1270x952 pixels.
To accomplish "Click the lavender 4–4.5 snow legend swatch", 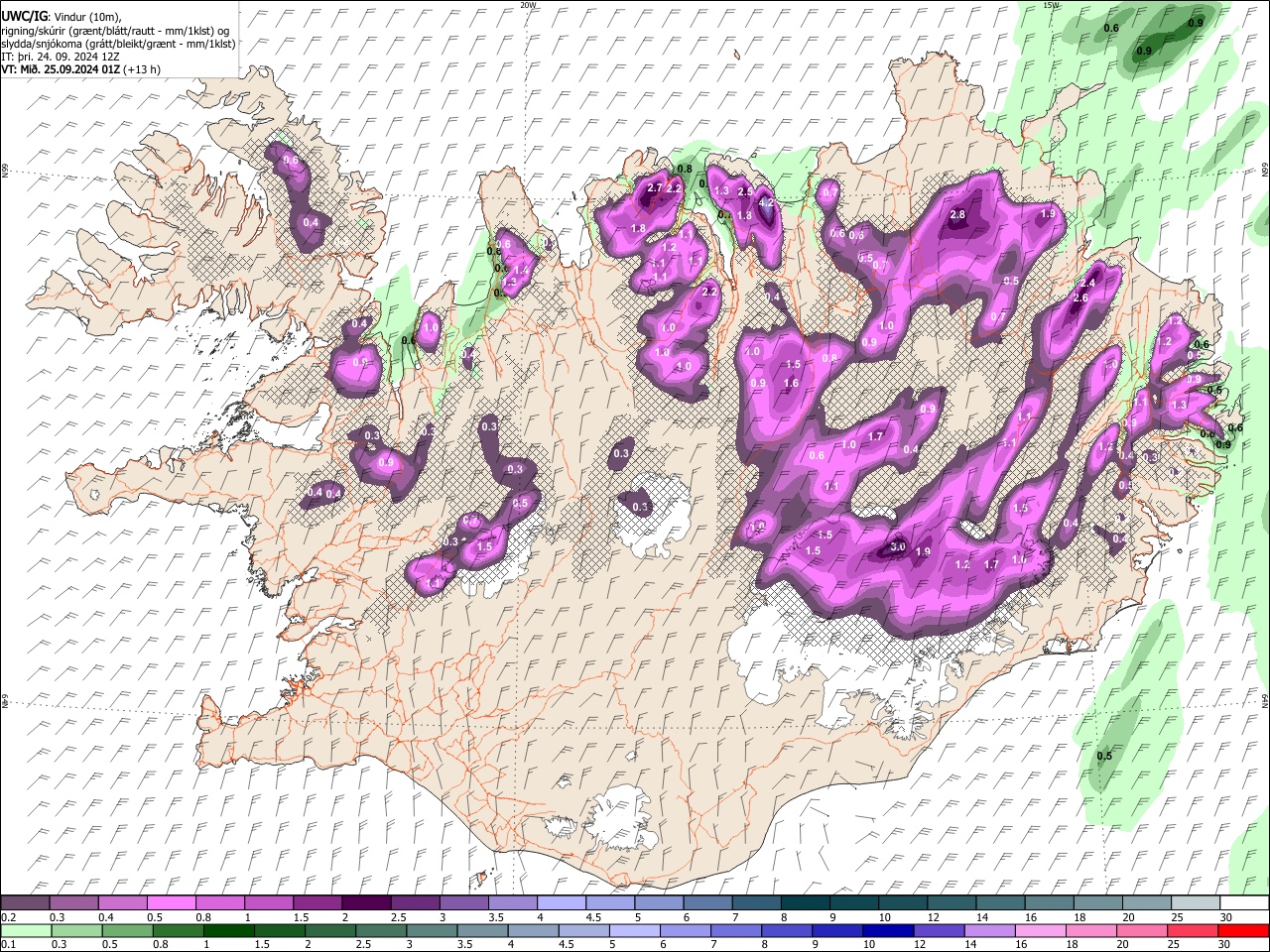I will point(561,903).
